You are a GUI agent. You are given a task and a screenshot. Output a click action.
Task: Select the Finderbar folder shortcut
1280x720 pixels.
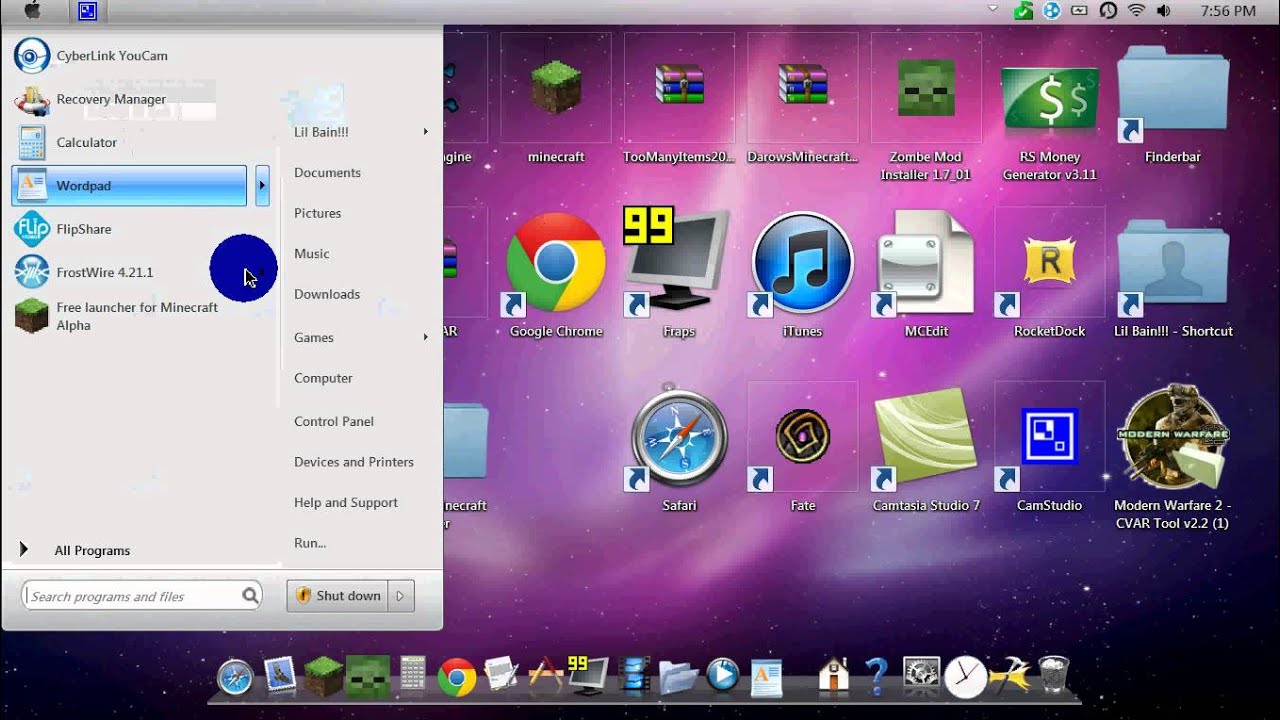[1173, 103]
